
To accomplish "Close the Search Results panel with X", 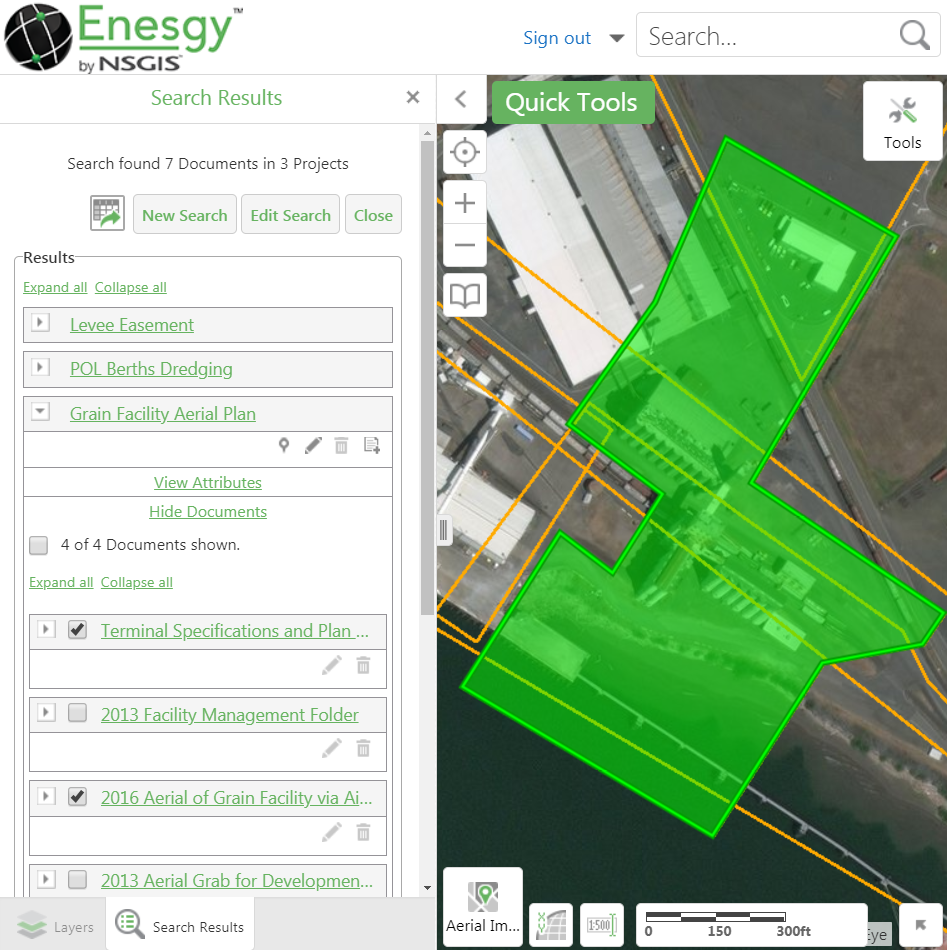I will click(x=413, y=97).
